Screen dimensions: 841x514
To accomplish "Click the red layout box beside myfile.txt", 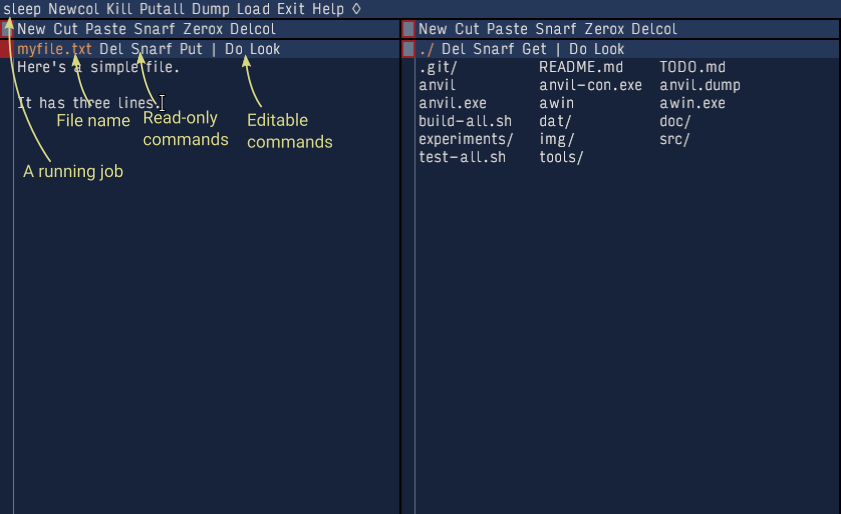I will 6,49.
